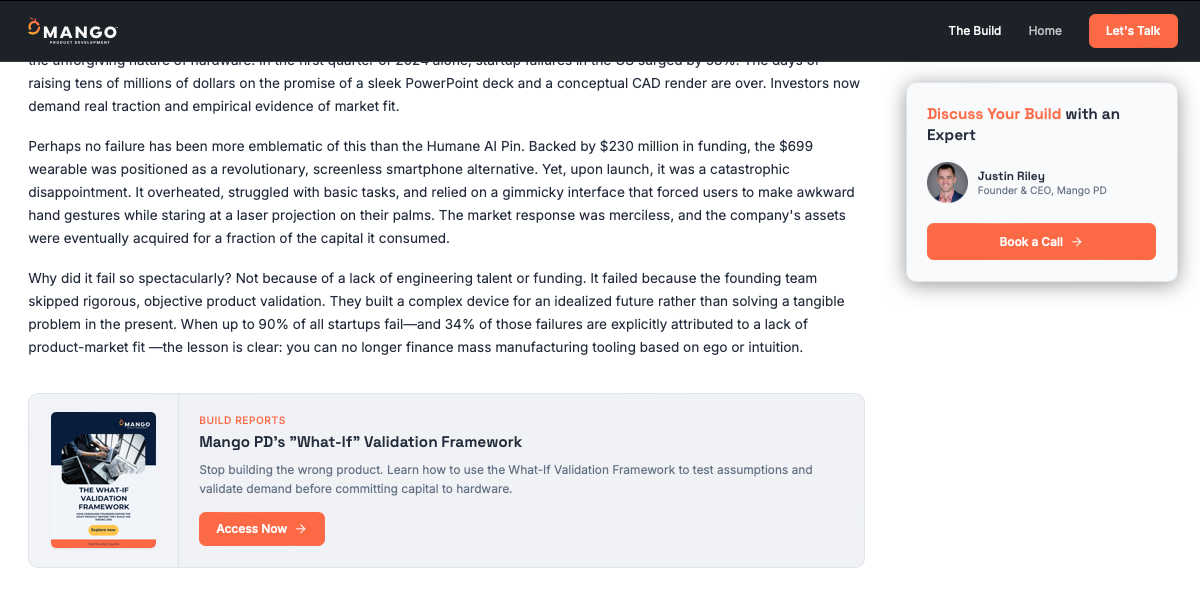Click the Justin Riley name label
This screenshot has height=590, width=1200.
(x=1011, y=176)
